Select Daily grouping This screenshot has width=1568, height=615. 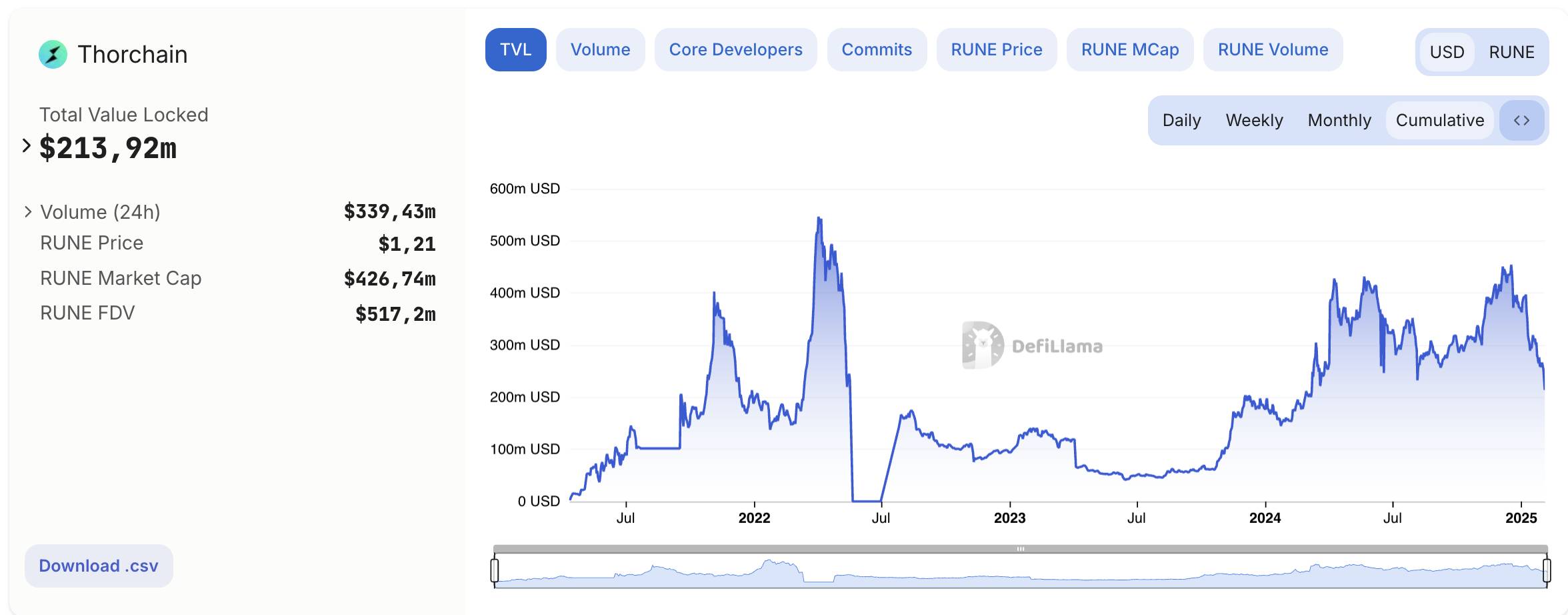1182,120
